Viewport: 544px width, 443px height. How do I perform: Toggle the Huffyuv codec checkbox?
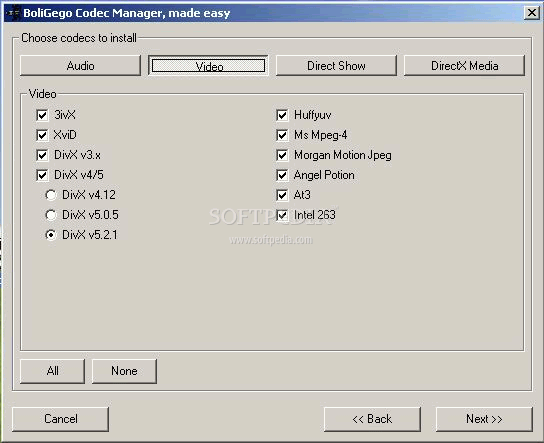click(x=282, y=115)
